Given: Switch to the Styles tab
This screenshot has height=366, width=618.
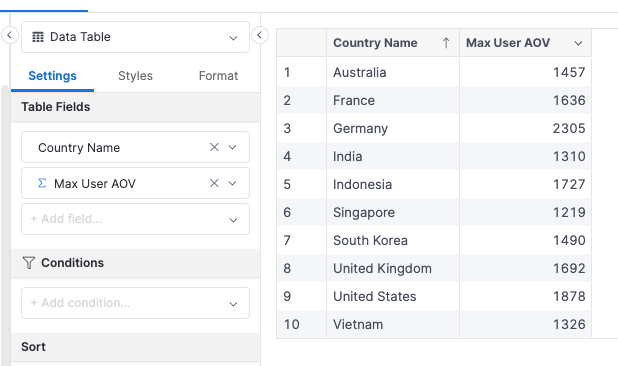Looking at the screenshot, I should (135, 76).
